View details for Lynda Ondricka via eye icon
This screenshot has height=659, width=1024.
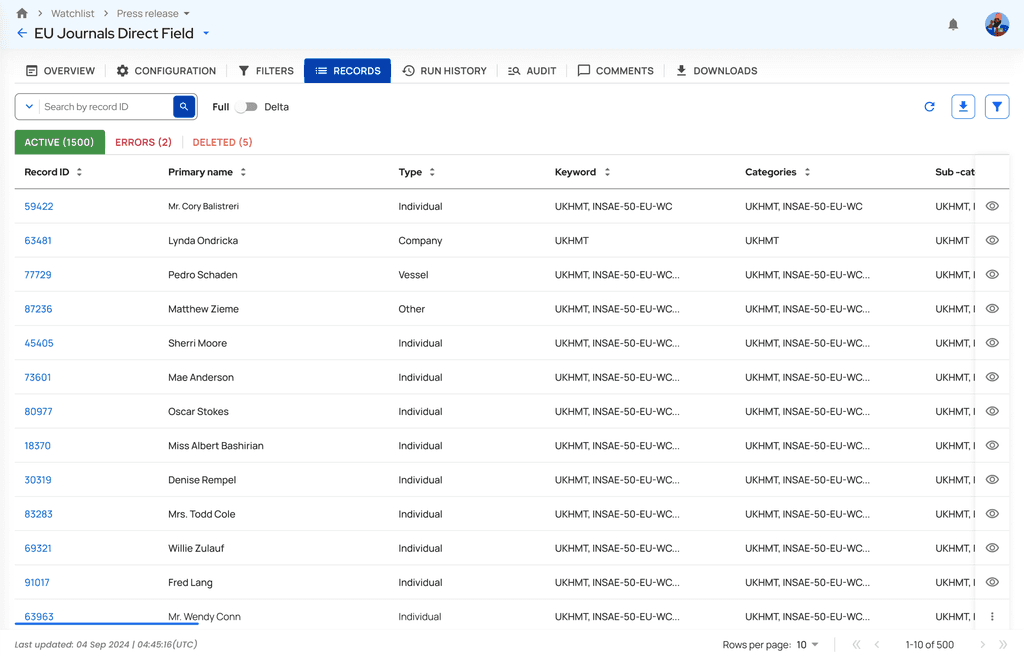pos(992,241)
